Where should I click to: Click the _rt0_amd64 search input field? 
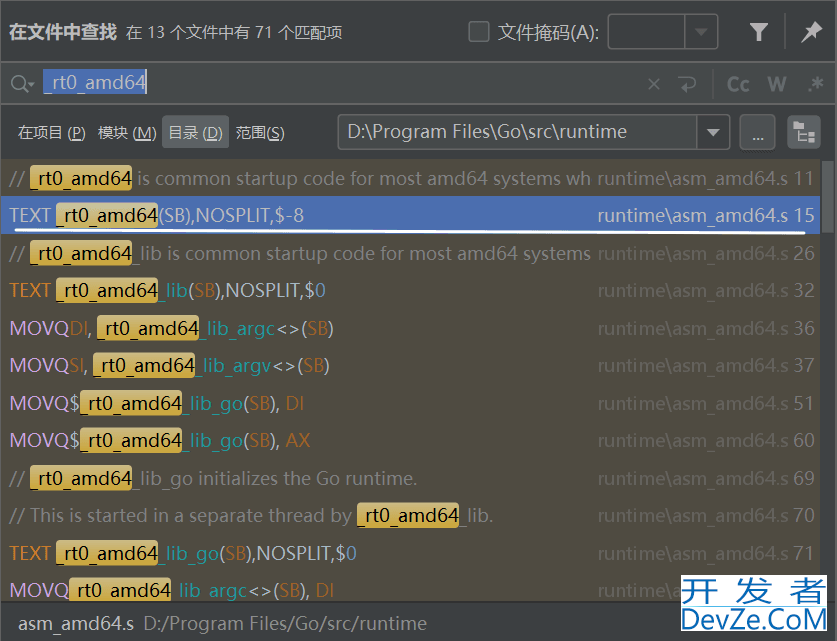pos(342,83)
